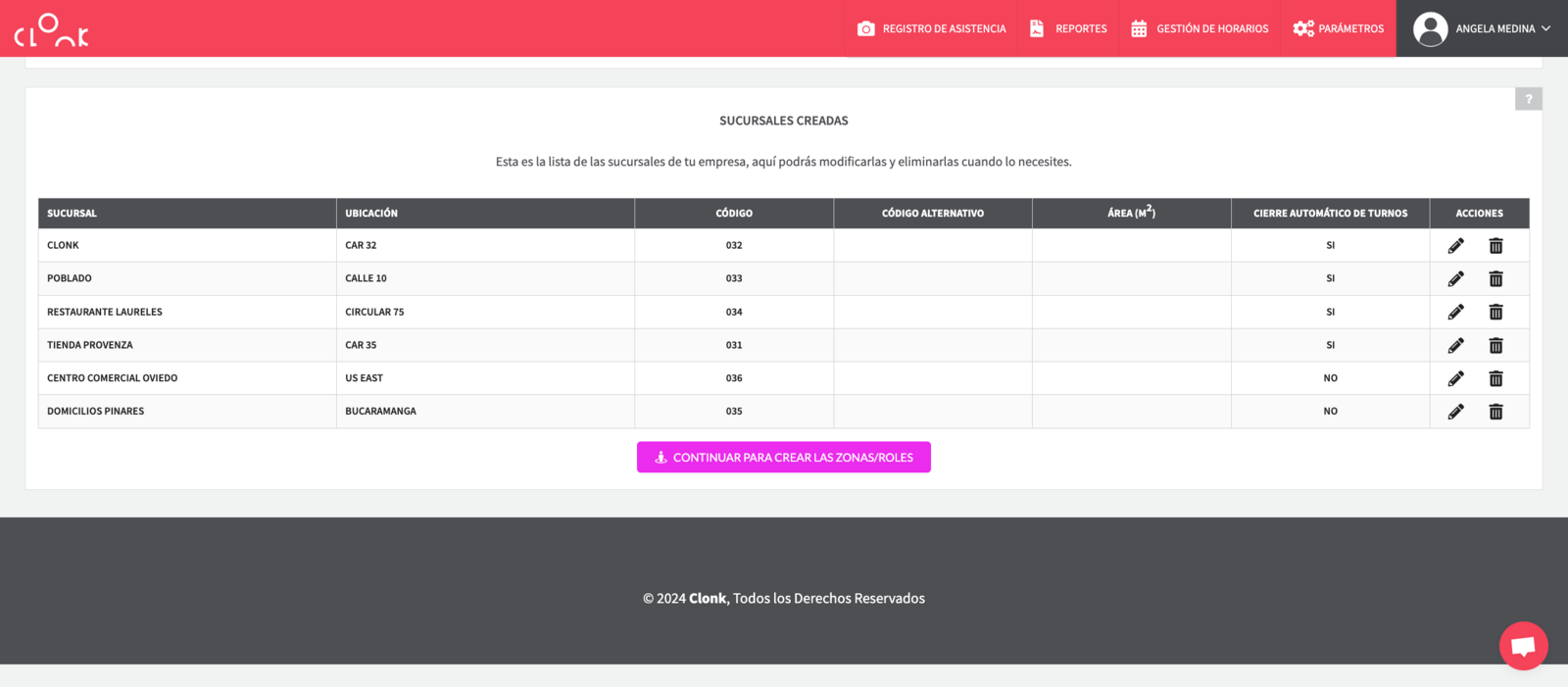Open the Parámetros menu
Viewport: 1568px width, 687px height.
1338,28
